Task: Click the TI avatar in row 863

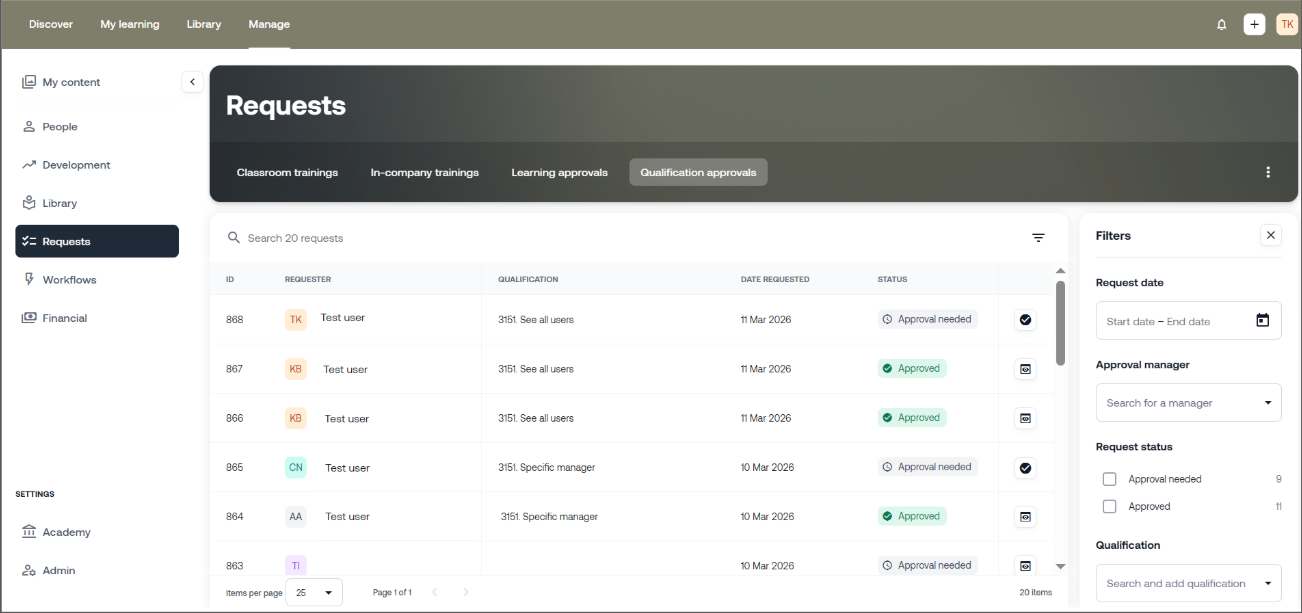Action: click(x=295, y=565)
